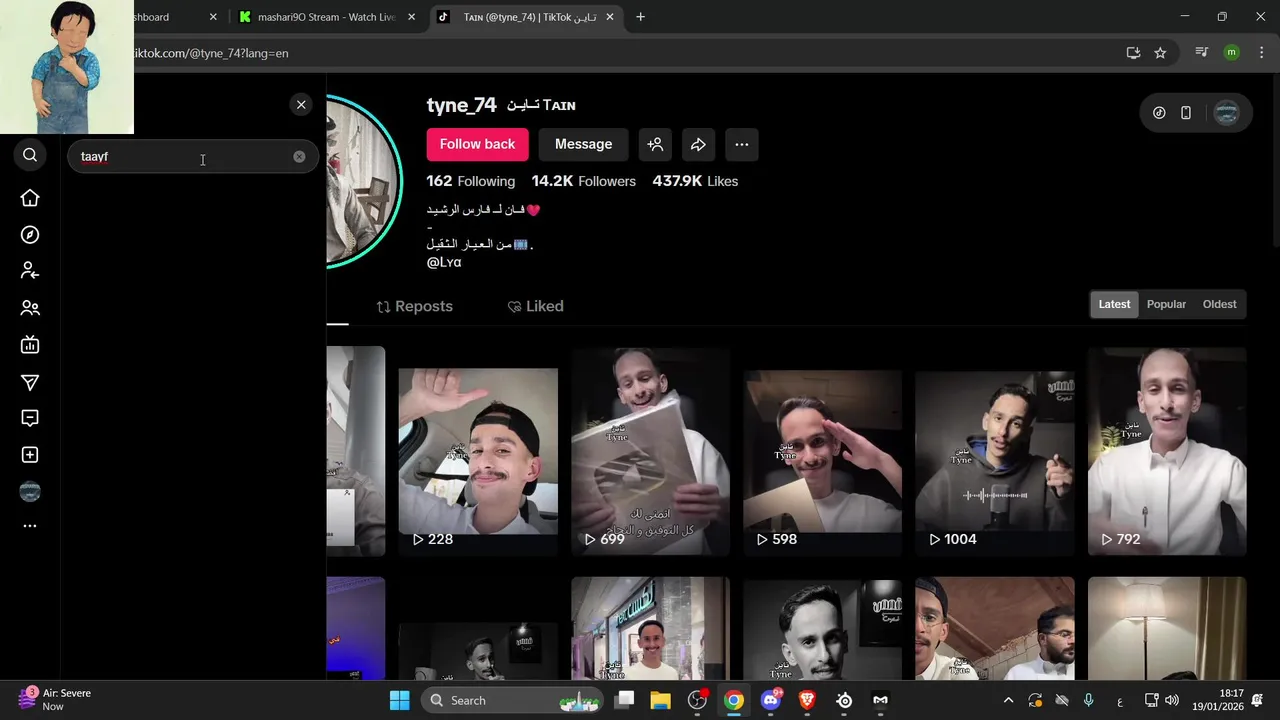
Task: Bookmark this page with the star icon
Action: (x=1160, y=53)
